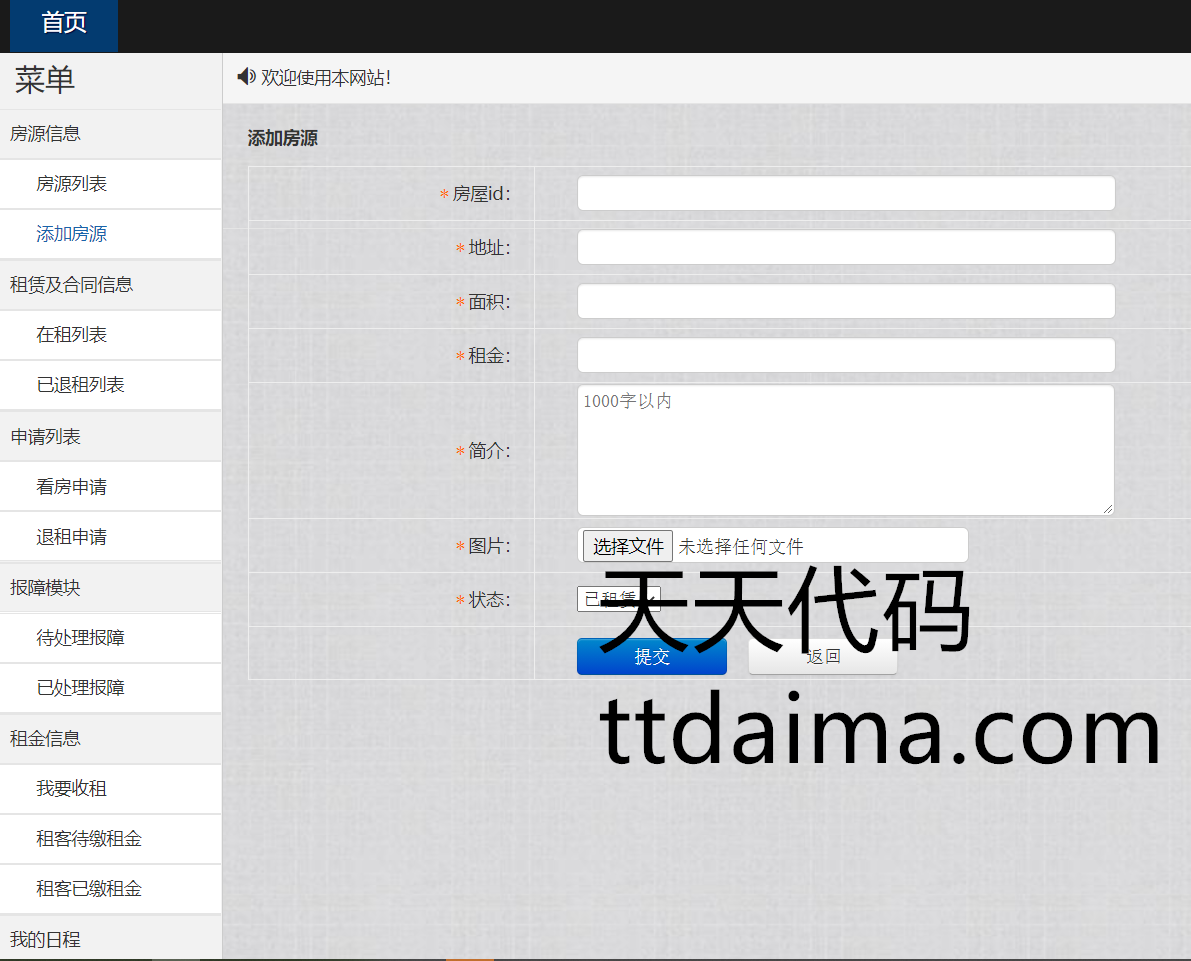Navigate to 我要收租
The height and width of the screenshot is (961, 1191).
72,789
